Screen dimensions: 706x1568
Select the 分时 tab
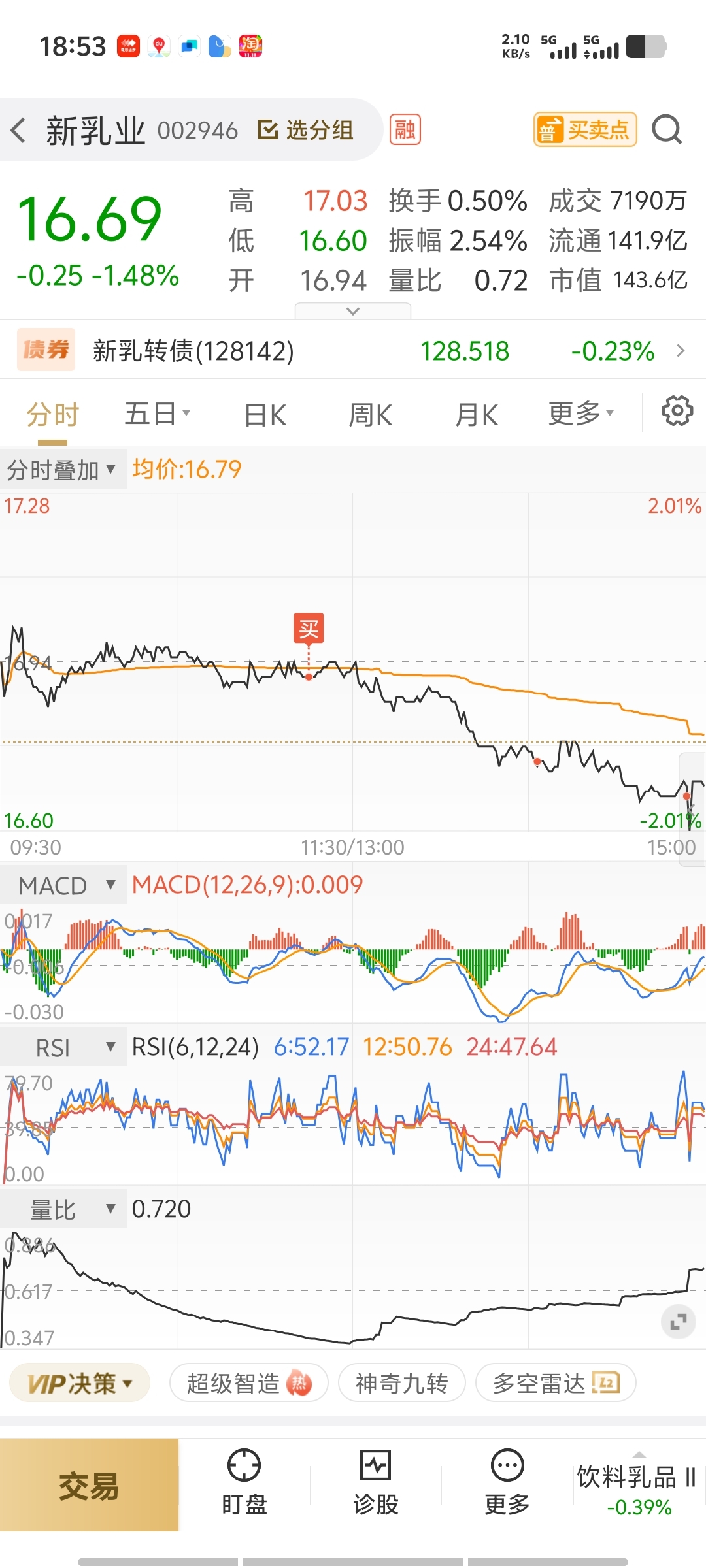53,414
